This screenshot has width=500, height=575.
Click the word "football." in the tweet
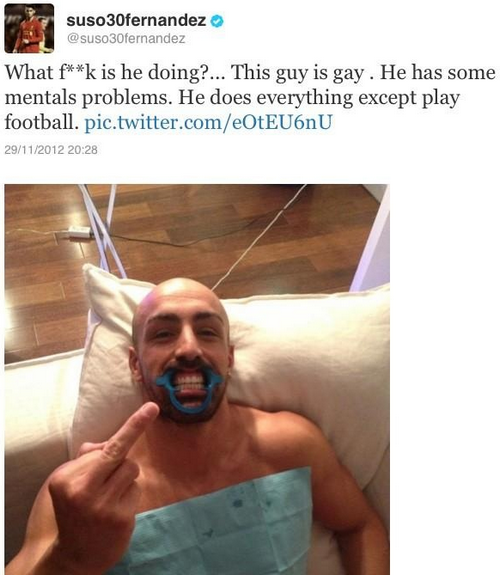point(41,122)
